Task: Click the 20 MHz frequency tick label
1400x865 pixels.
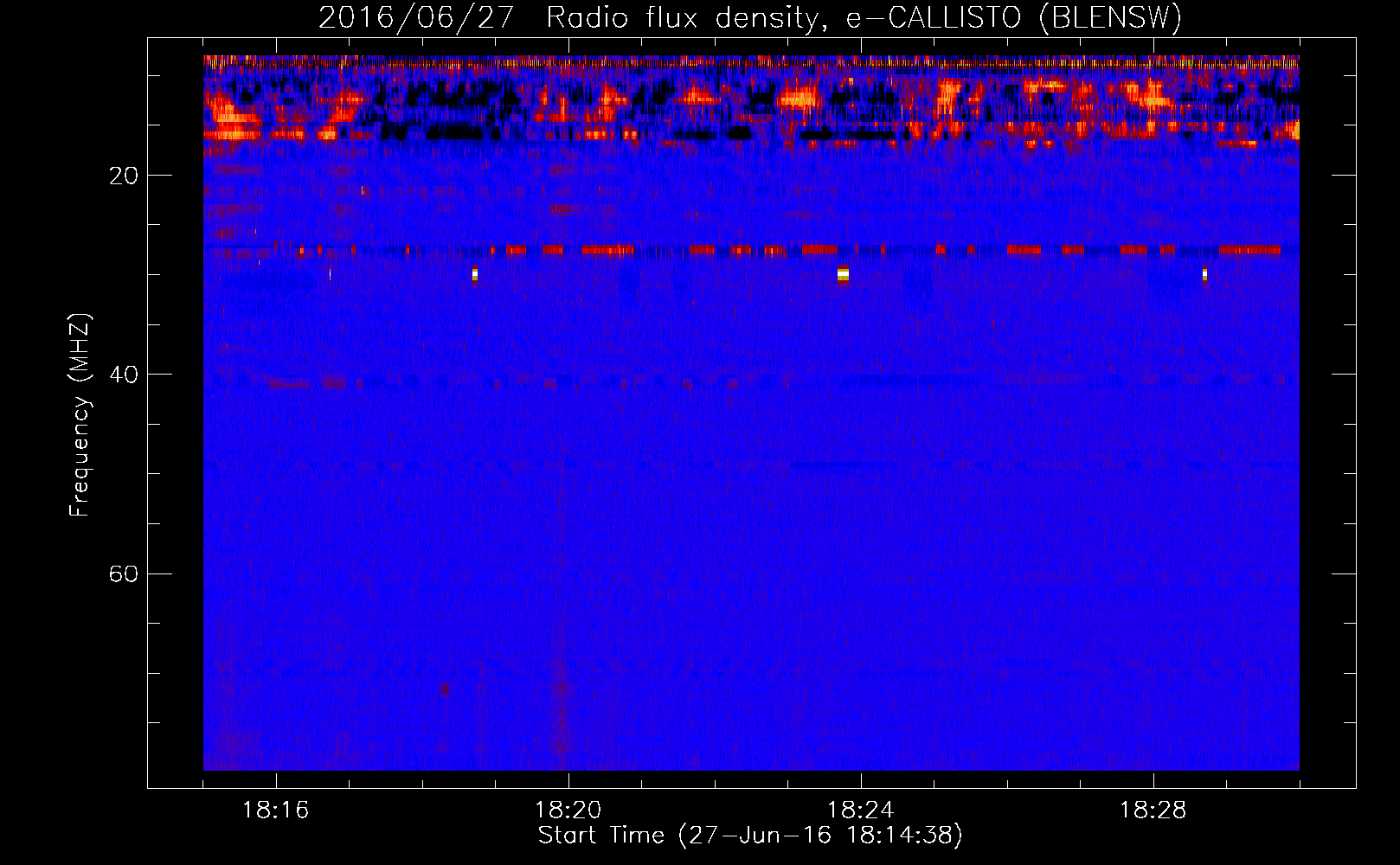Action: click(x=124, y=176)
